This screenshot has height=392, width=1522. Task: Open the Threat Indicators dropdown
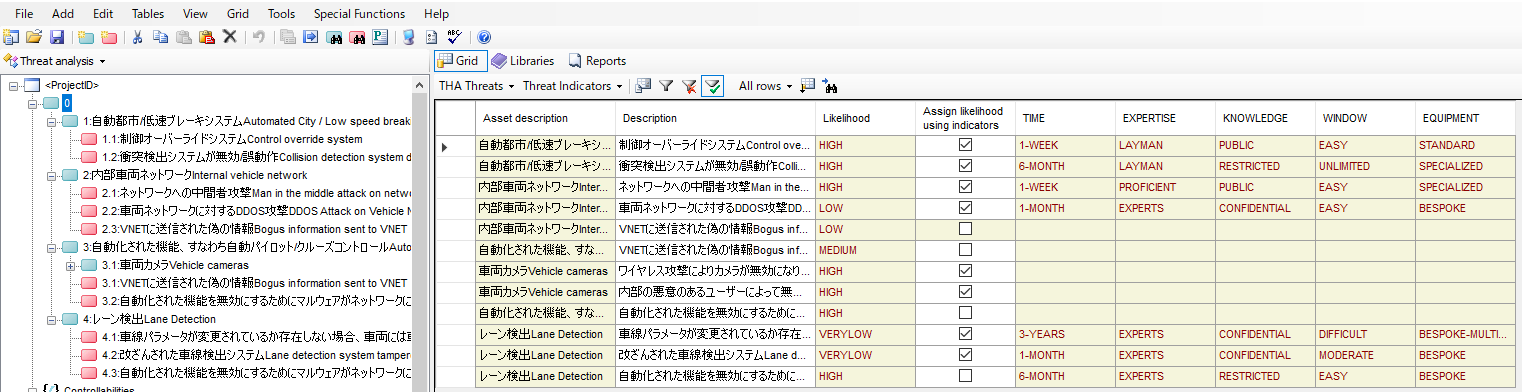pyautogui.click(x=573, y=86)
